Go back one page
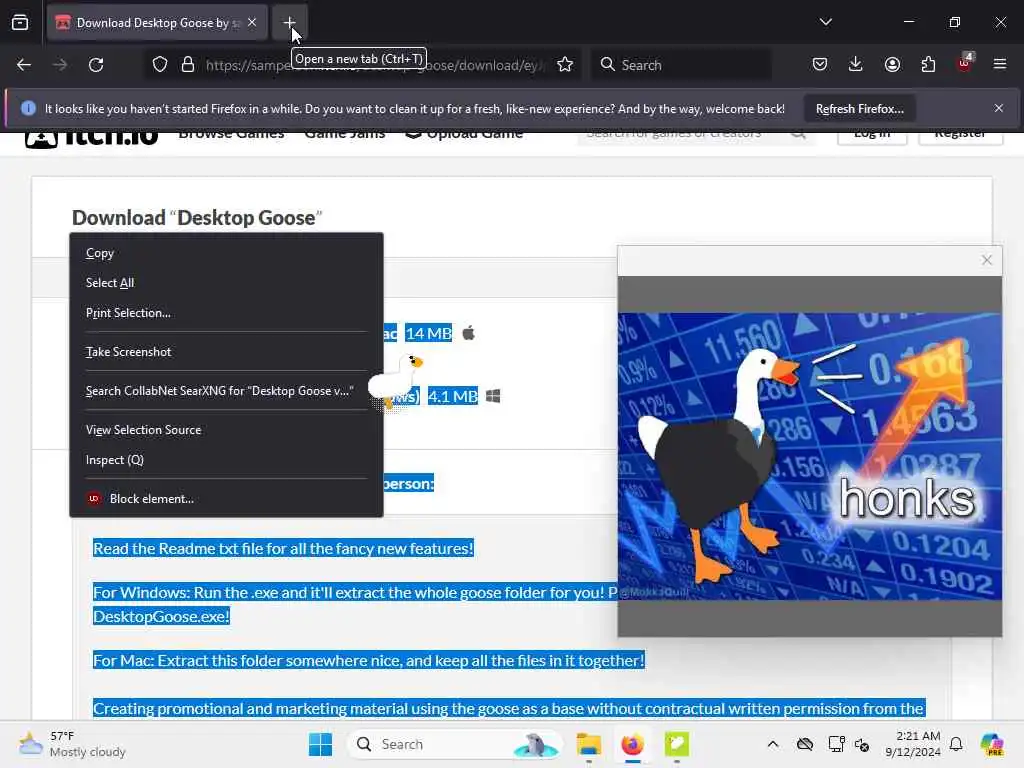 (24, 65)
